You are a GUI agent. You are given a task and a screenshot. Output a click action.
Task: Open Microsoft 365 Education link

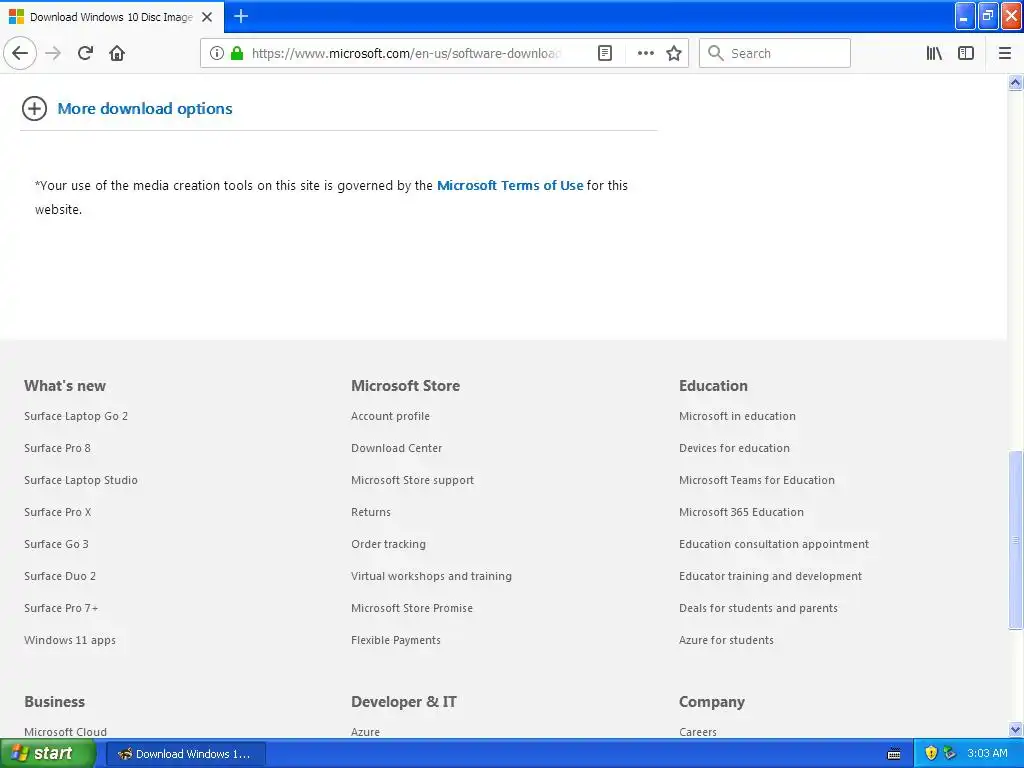click(741, 512)
